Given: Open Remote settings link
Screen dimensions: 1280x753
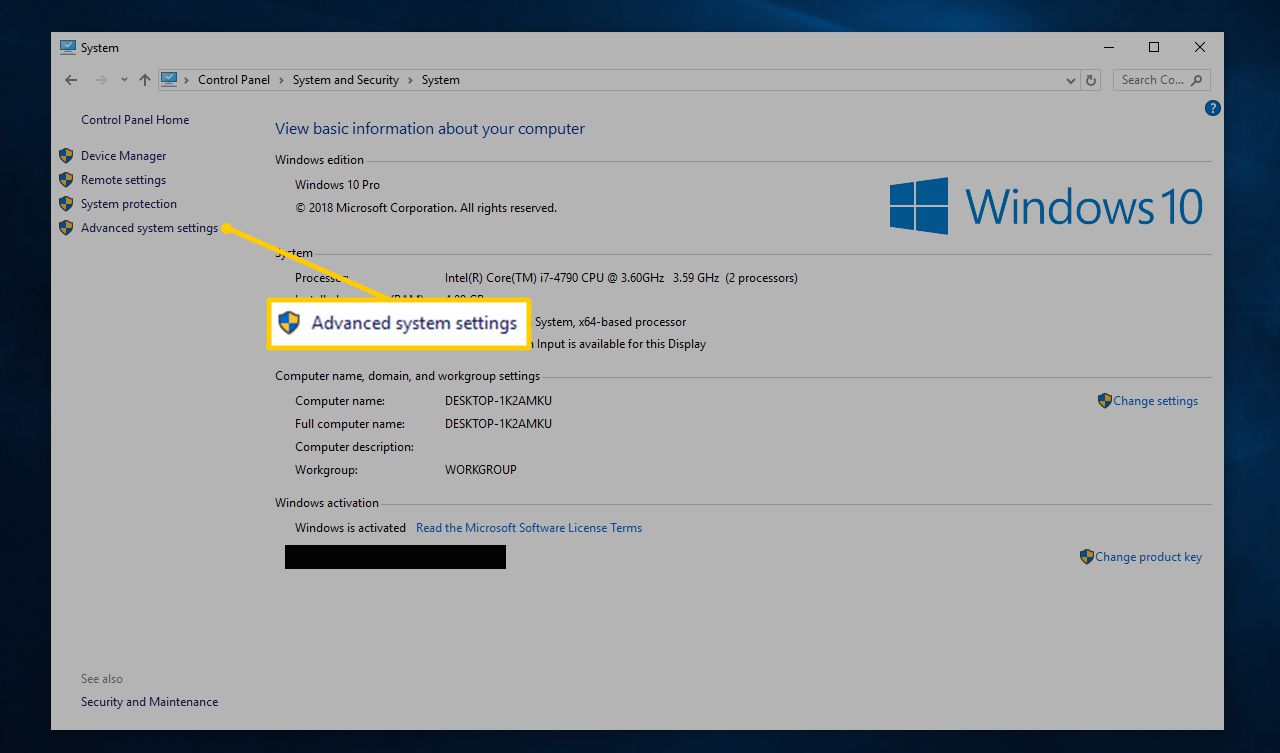Looking at the screenshot, I should coord(124,180).
